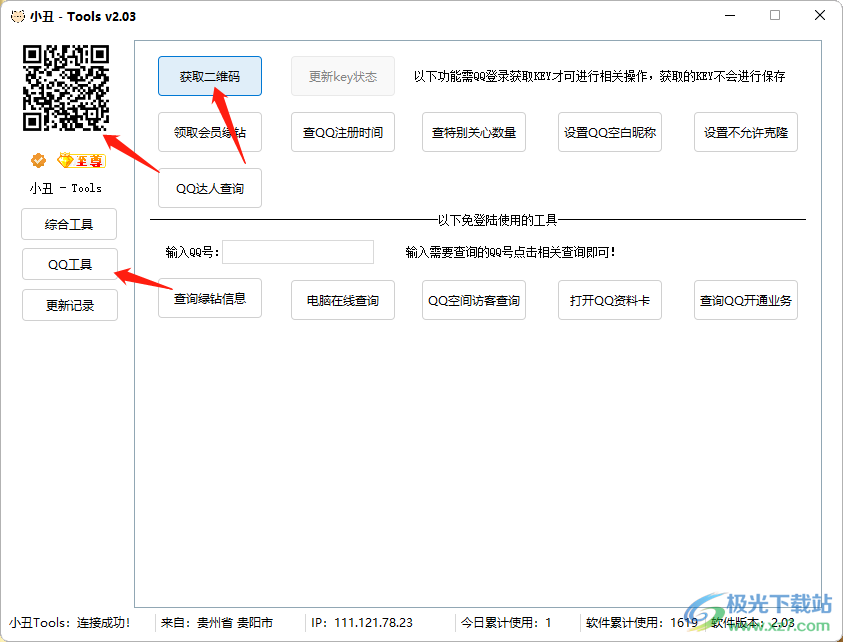
Task: Click 领取会员绿钻 button
Action: point(210,132)
